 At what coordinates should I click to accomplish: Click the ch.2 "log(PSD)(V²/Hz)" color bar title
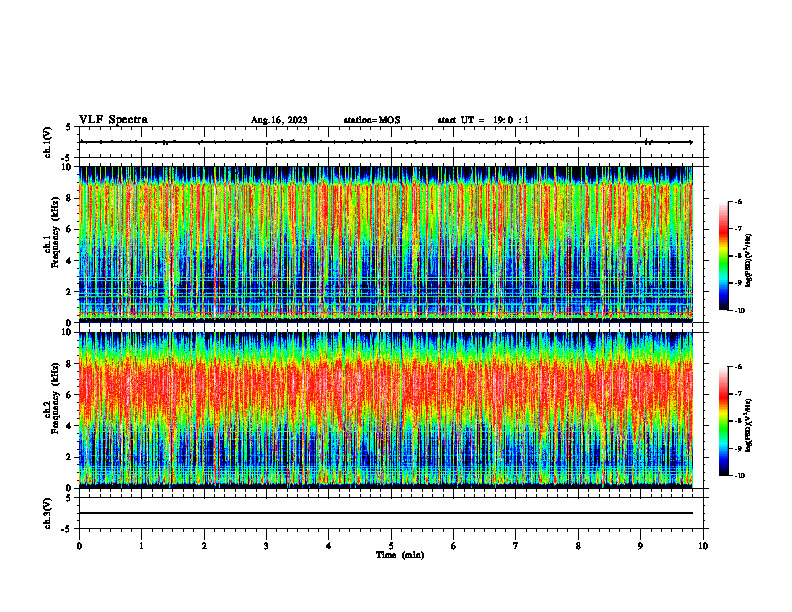(x=750, y=426)
